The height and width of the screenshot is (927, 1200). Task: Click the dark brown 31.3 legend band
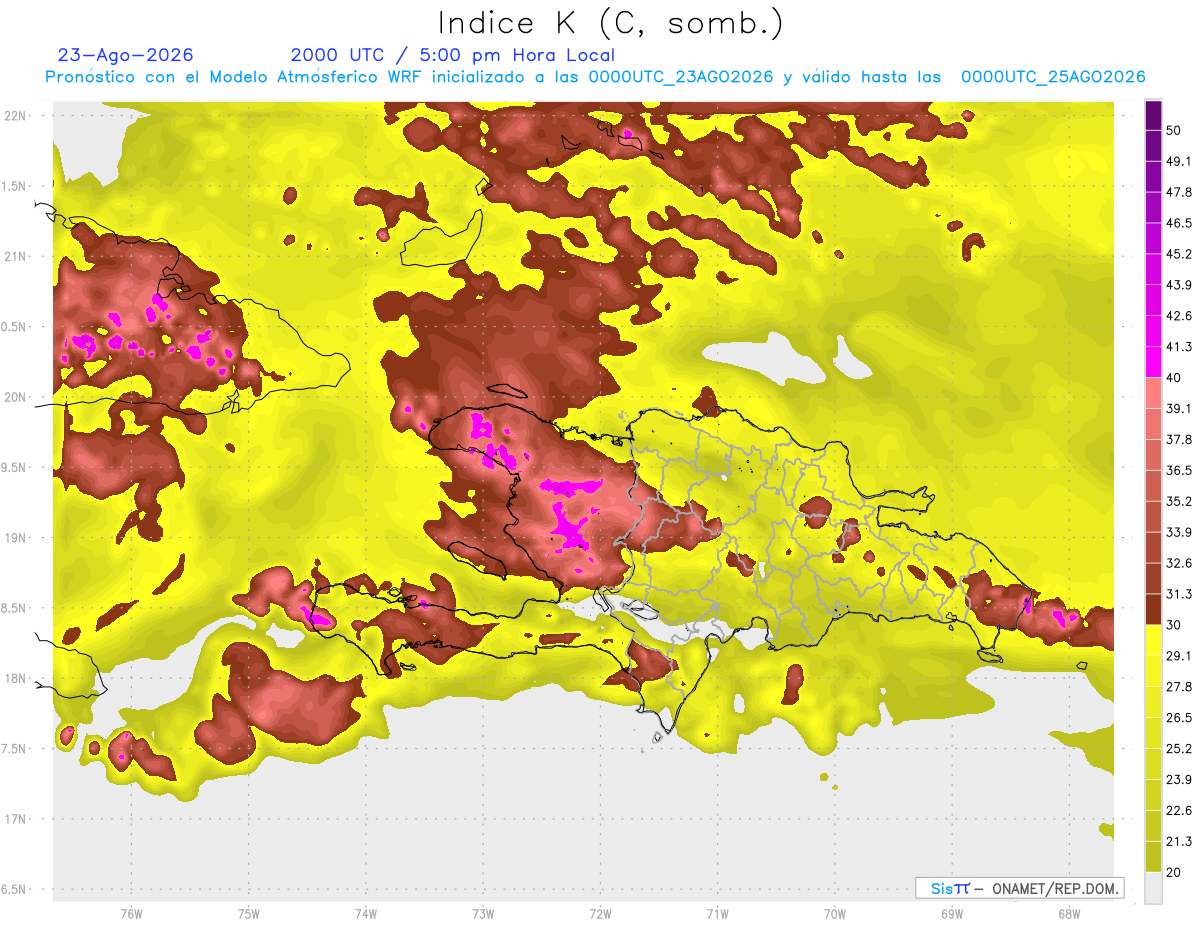point(1153,609)
